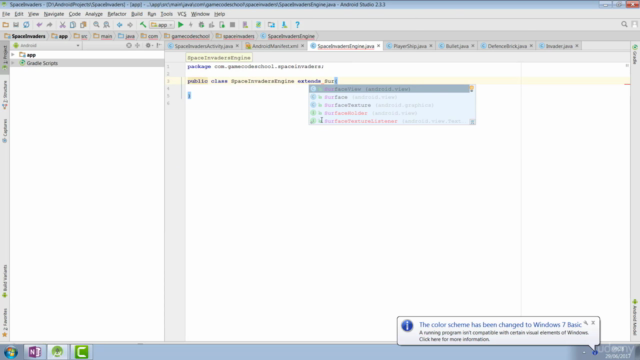This screenshot has height=360, width=640.
Task: Open the app run configuration dropdown
Action: (162, 25)
